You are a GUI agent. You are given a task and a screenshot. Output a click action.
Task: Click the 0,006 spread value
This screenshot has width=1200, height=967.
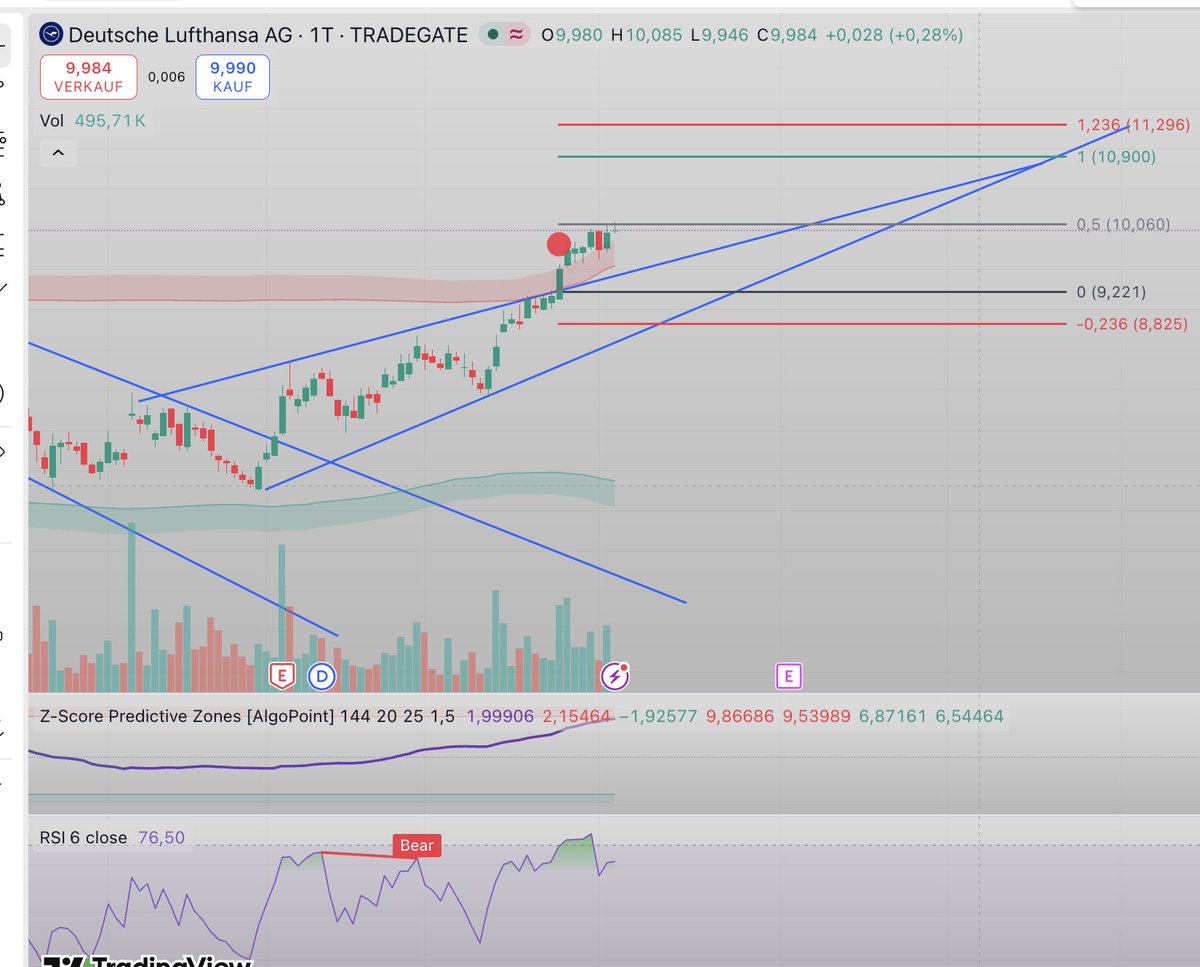click(166, 76)
